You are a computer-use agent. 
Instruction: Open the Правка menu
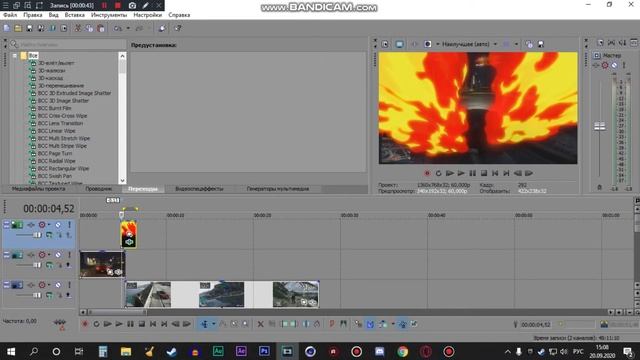click(33, 15)
